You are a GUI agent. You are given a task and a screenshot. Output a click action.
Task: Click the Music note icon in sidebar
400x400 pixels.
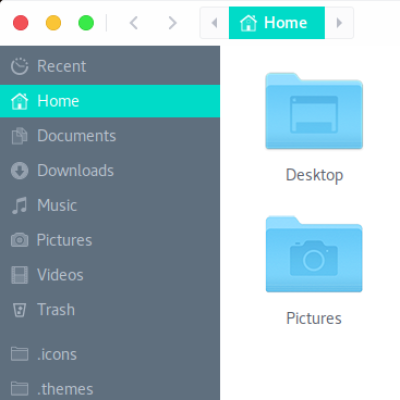19,205
